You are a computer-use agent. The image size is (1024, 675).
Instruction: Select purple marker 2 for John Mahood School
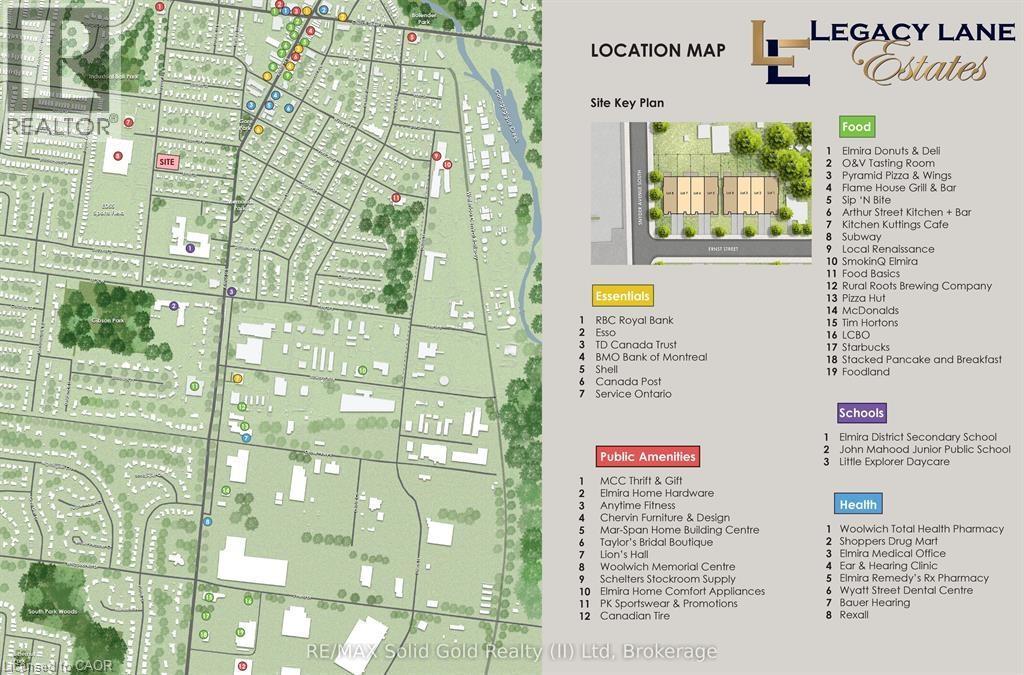pyautogui.click(x=173, y=306)
